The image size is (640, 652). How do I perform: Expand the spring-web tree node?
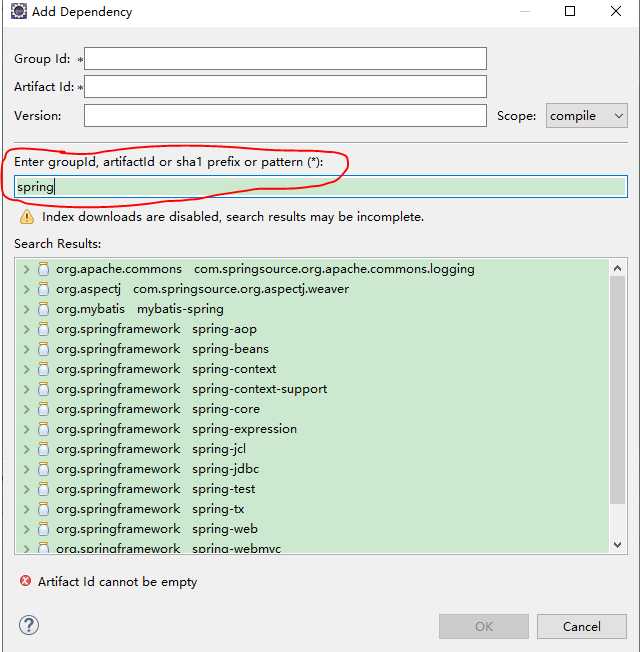[27, 529]
